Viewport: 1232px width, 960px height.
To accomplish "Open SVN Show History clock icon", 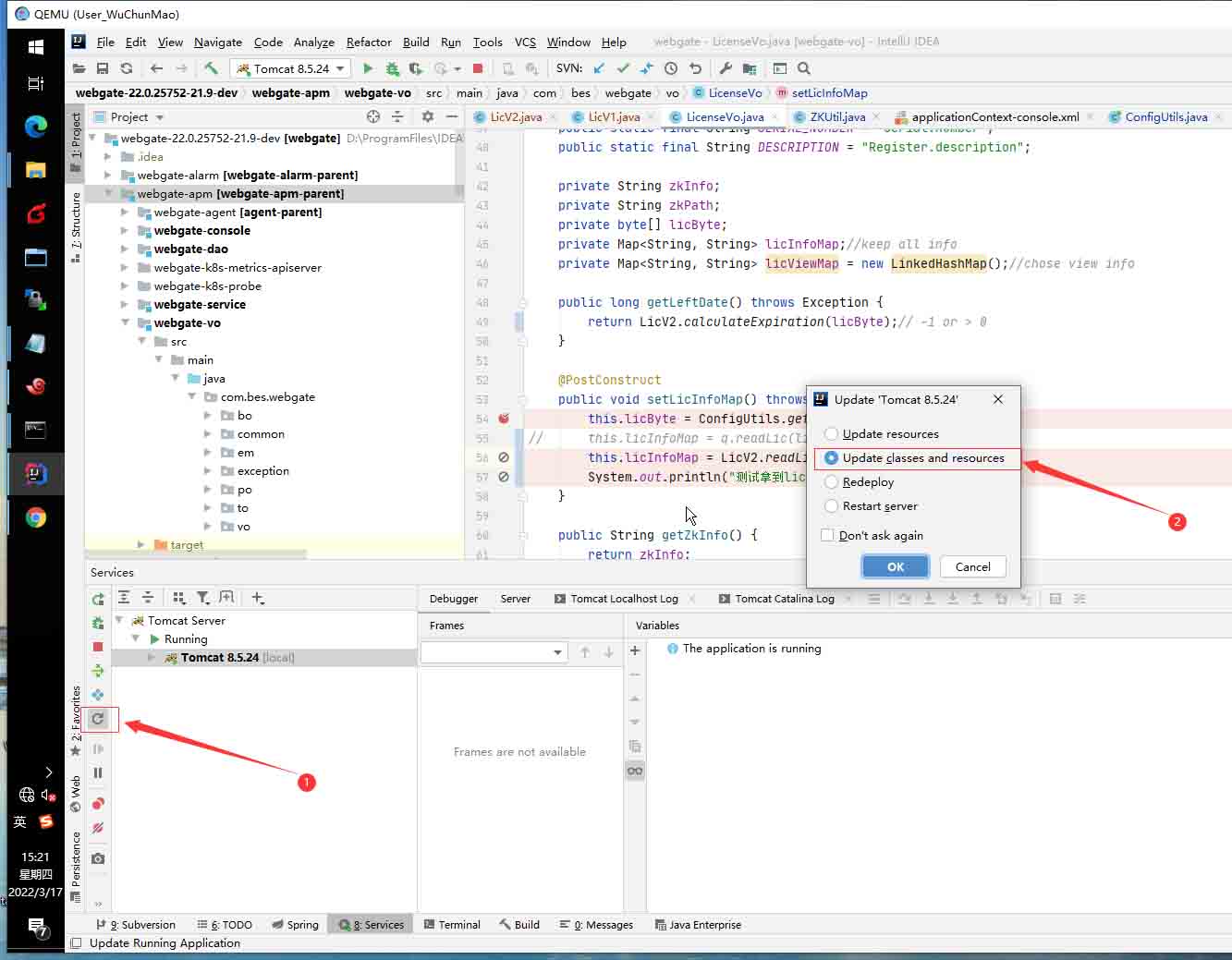I will point(671,68).
